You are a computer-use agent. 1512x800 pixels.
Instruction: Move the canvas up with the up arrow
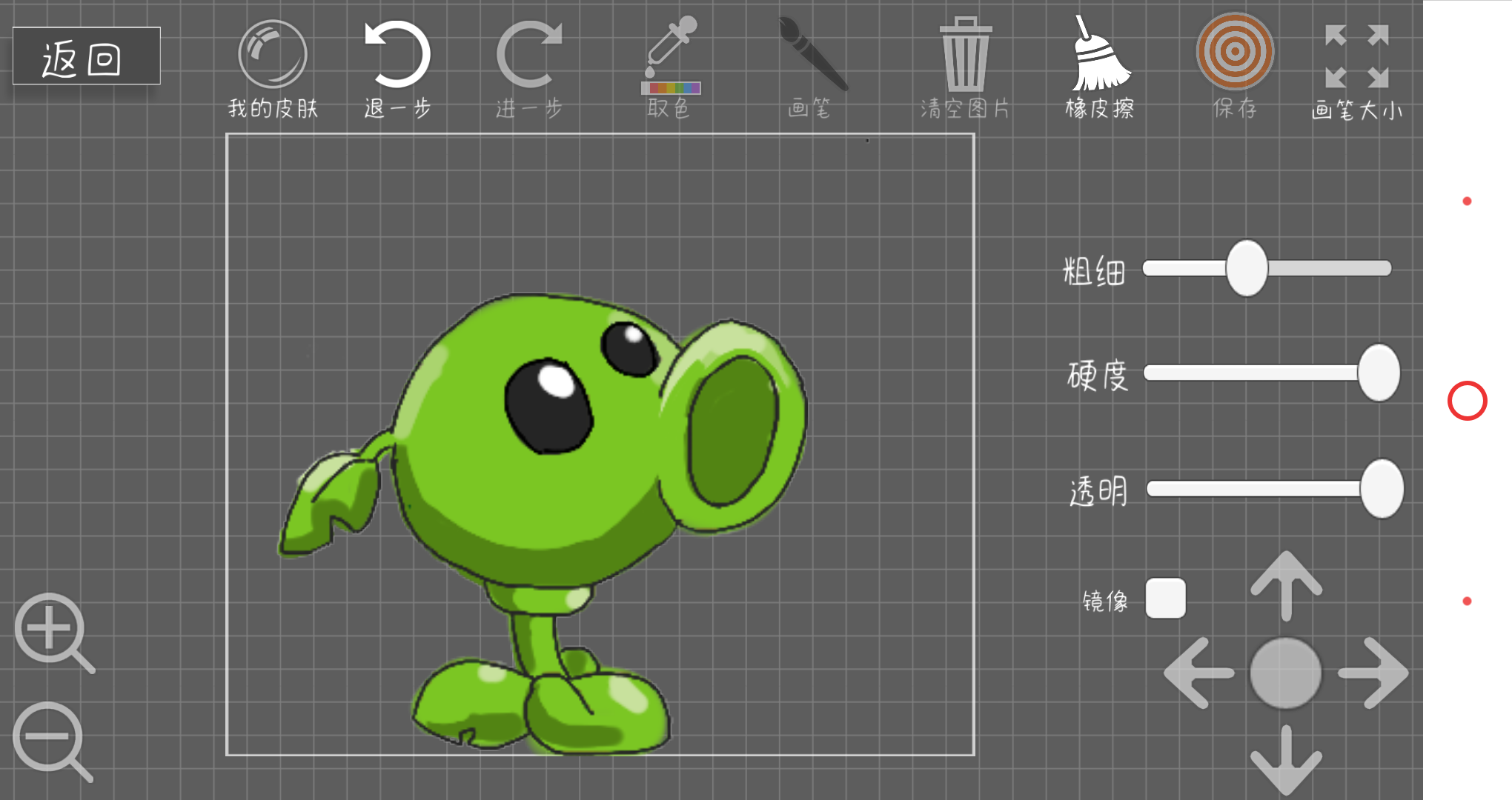(x=1286, y=586)
